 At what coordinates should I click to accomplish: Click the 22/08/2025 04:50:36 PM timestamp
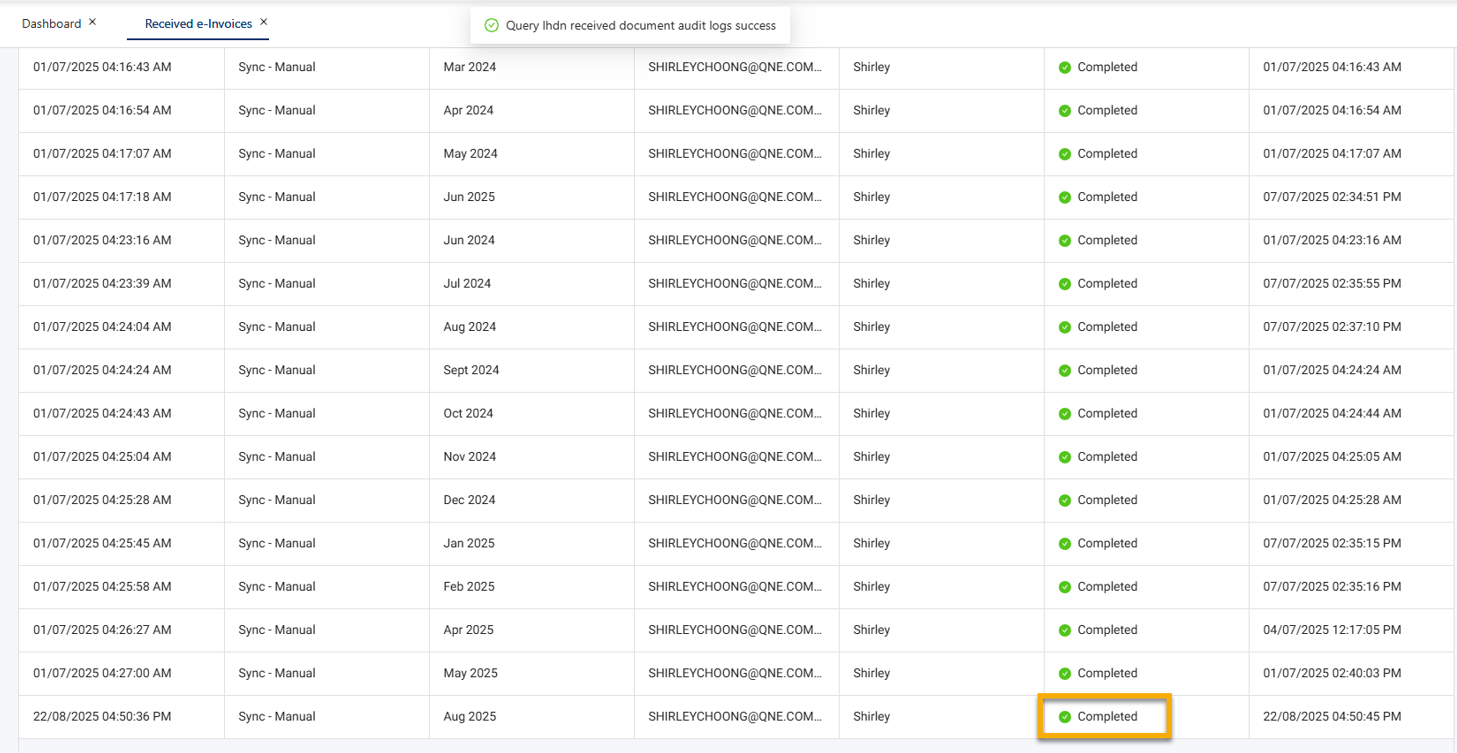[x=102, y=716]
